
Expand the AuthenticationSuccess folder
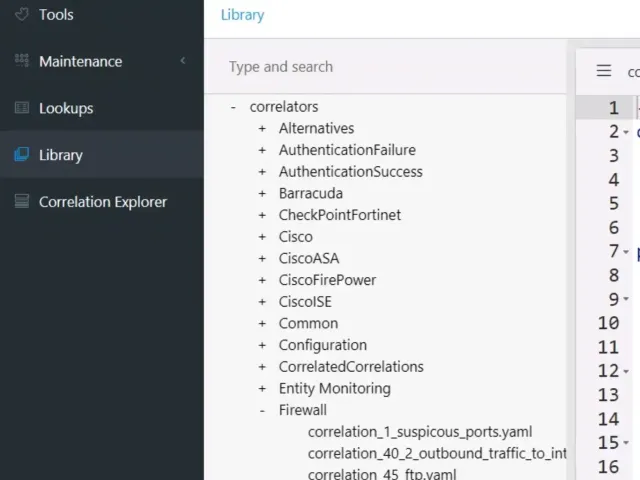pos(262,172)
